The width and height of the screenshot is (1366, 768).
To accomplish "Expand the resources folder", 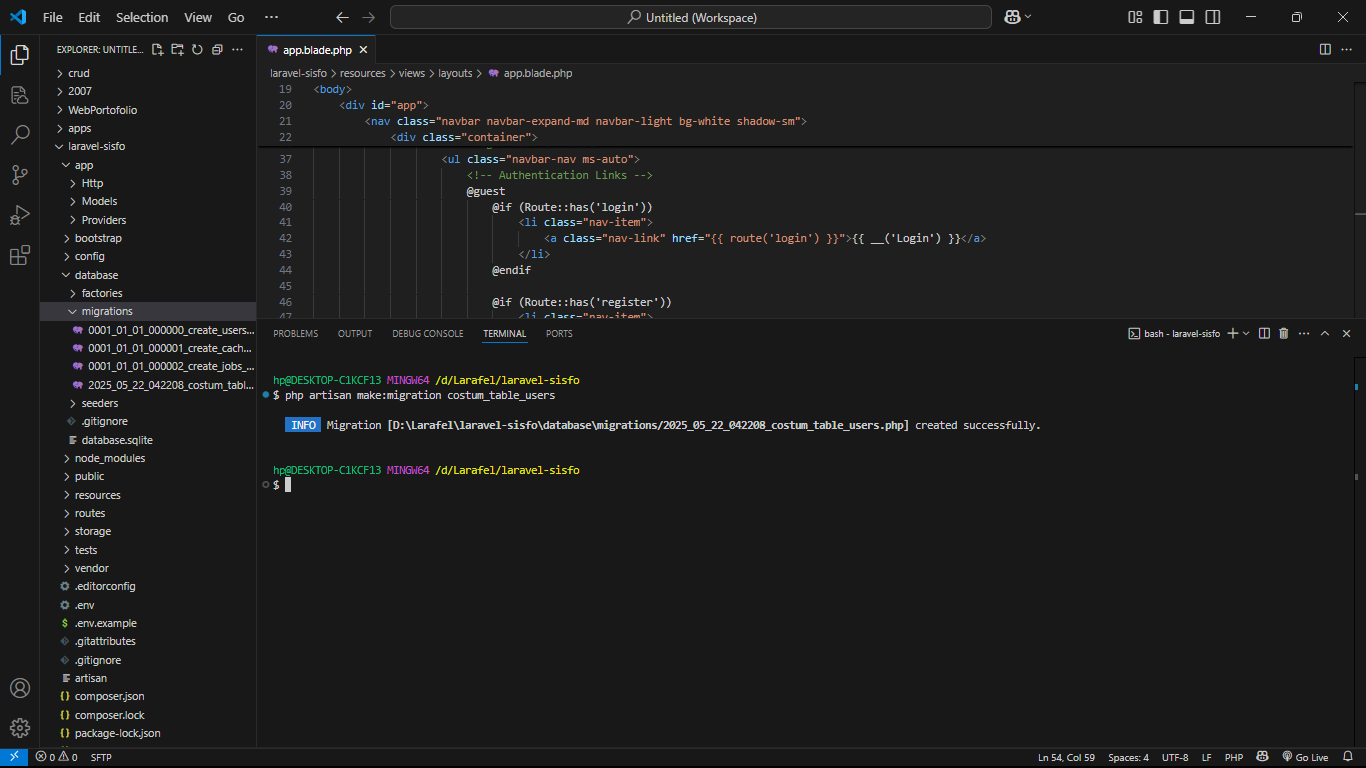I will pyautogui.click(x=97, y=495).
